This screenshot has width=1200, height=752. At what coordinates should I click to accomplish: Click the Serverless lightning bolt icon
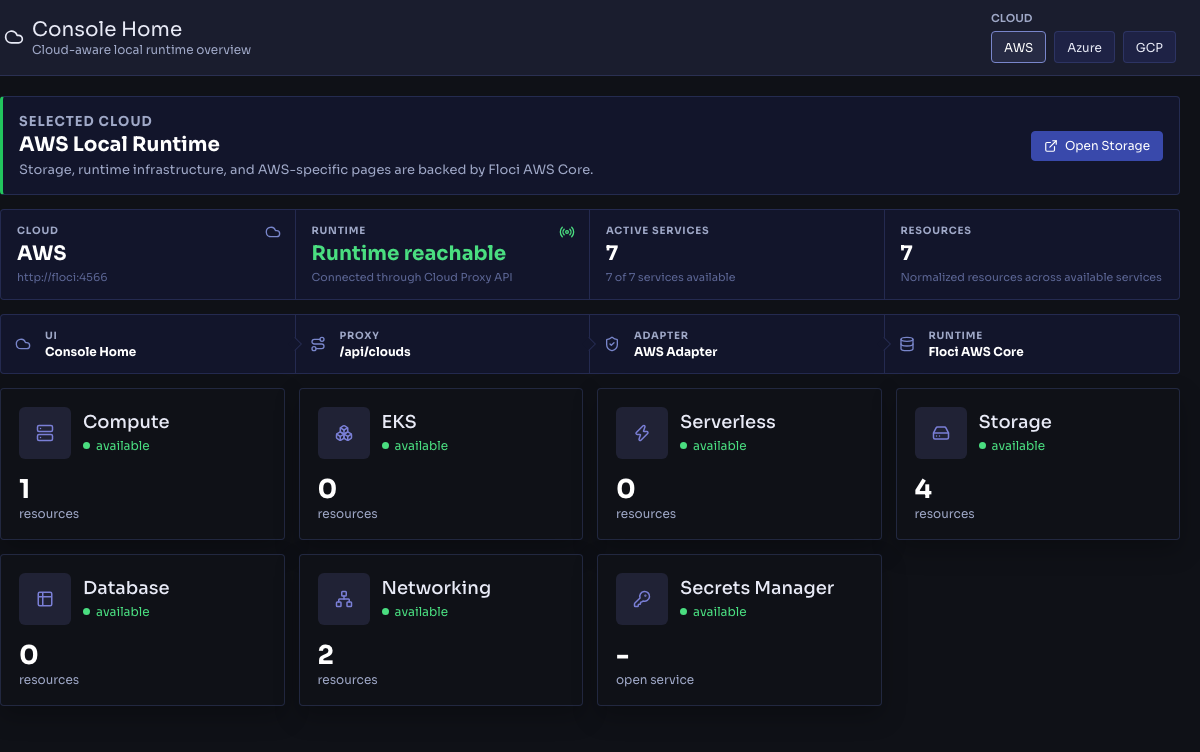pyautogui.click(x=642, y=433)
